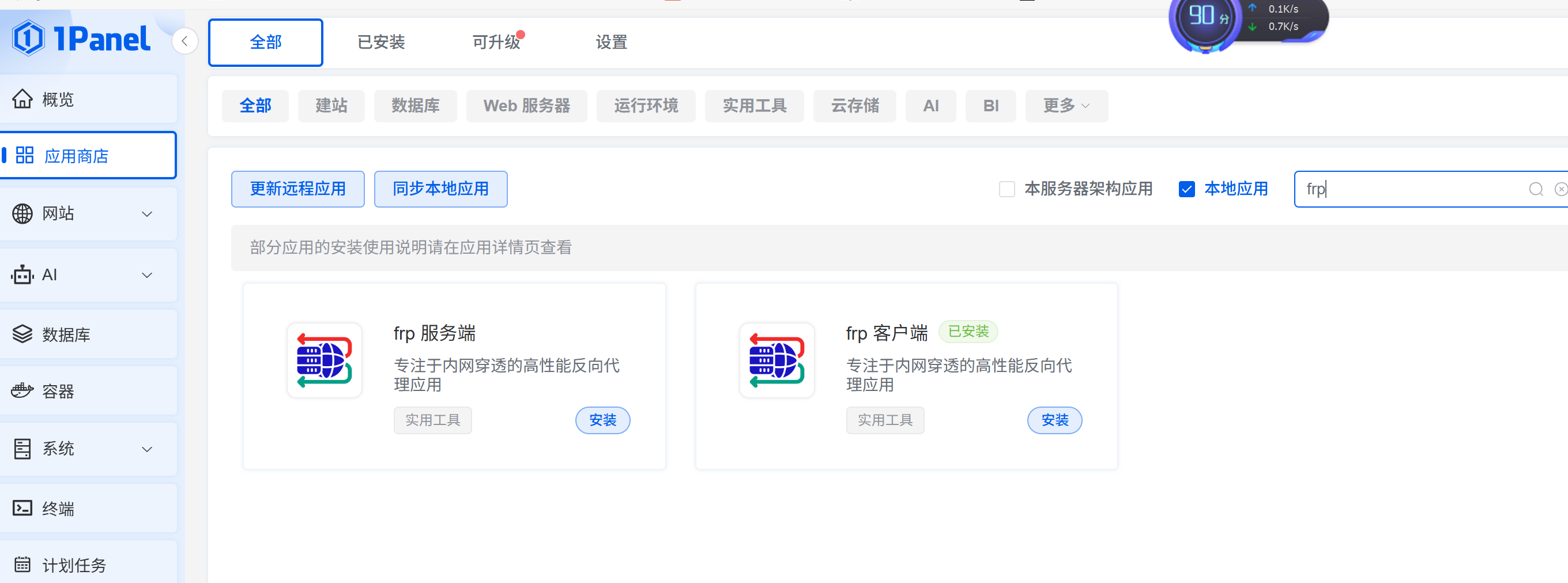The width and height of the screenshot is (1568, 583).
Task: Expand the 系统 sidebar menu chevron
Action: (146, 449)
